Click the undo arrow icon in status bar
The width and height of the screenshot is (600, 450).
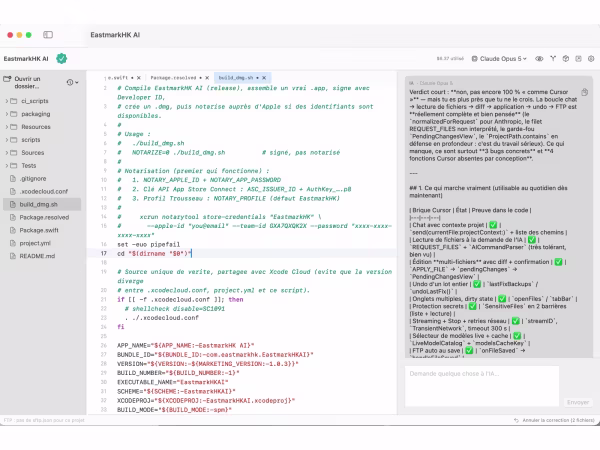(x=516, y=420)
